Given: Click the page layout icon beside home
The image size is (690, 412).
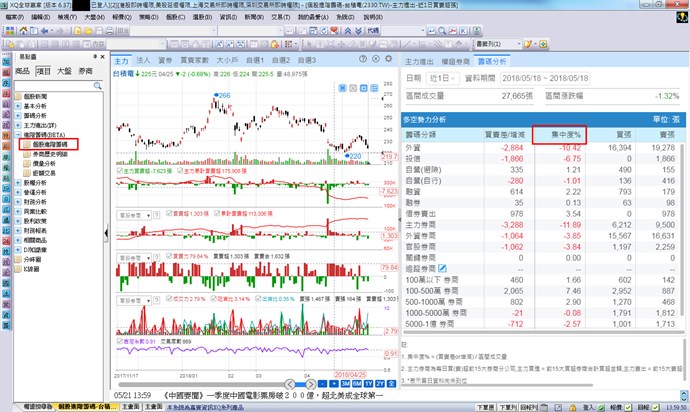Looking at the screenshot, I should [34, 31].
